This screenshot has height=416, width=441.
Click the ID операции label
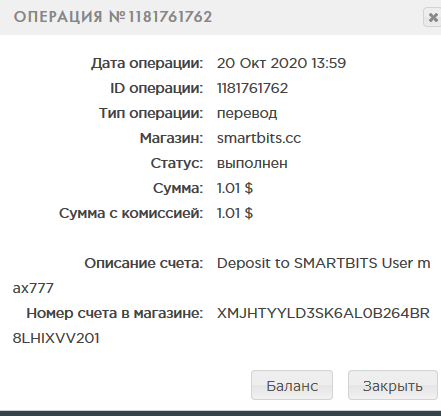(x=157, y=88)
